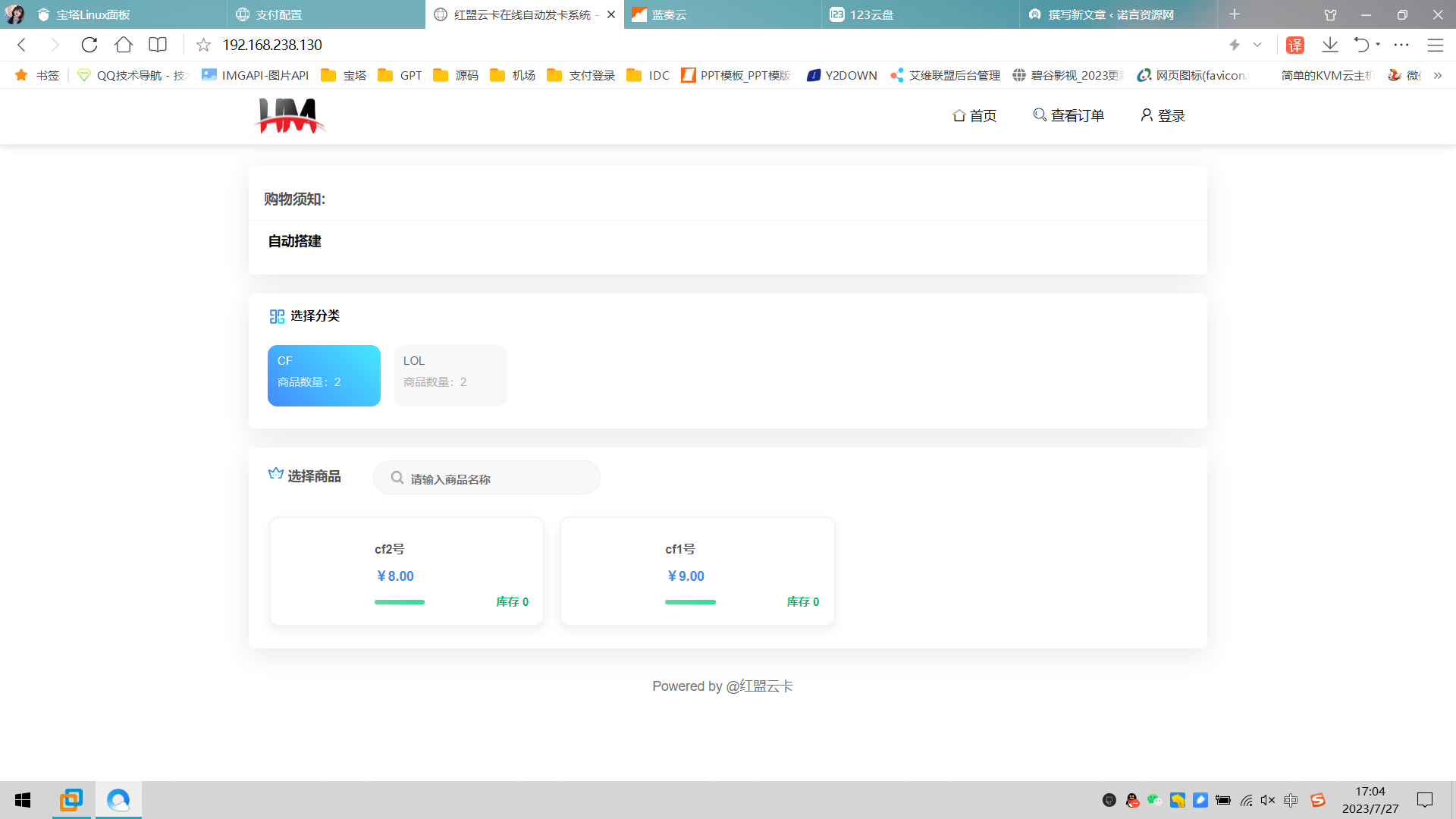
Task: Click the skin shirt icon in title bar
Action: point(1330,14)
